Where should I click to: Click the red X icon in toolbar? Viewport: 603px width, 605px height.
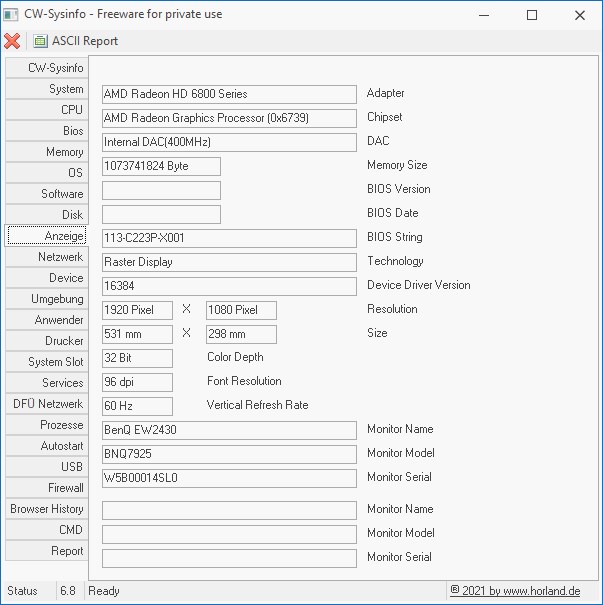click(x=12, y=41)
